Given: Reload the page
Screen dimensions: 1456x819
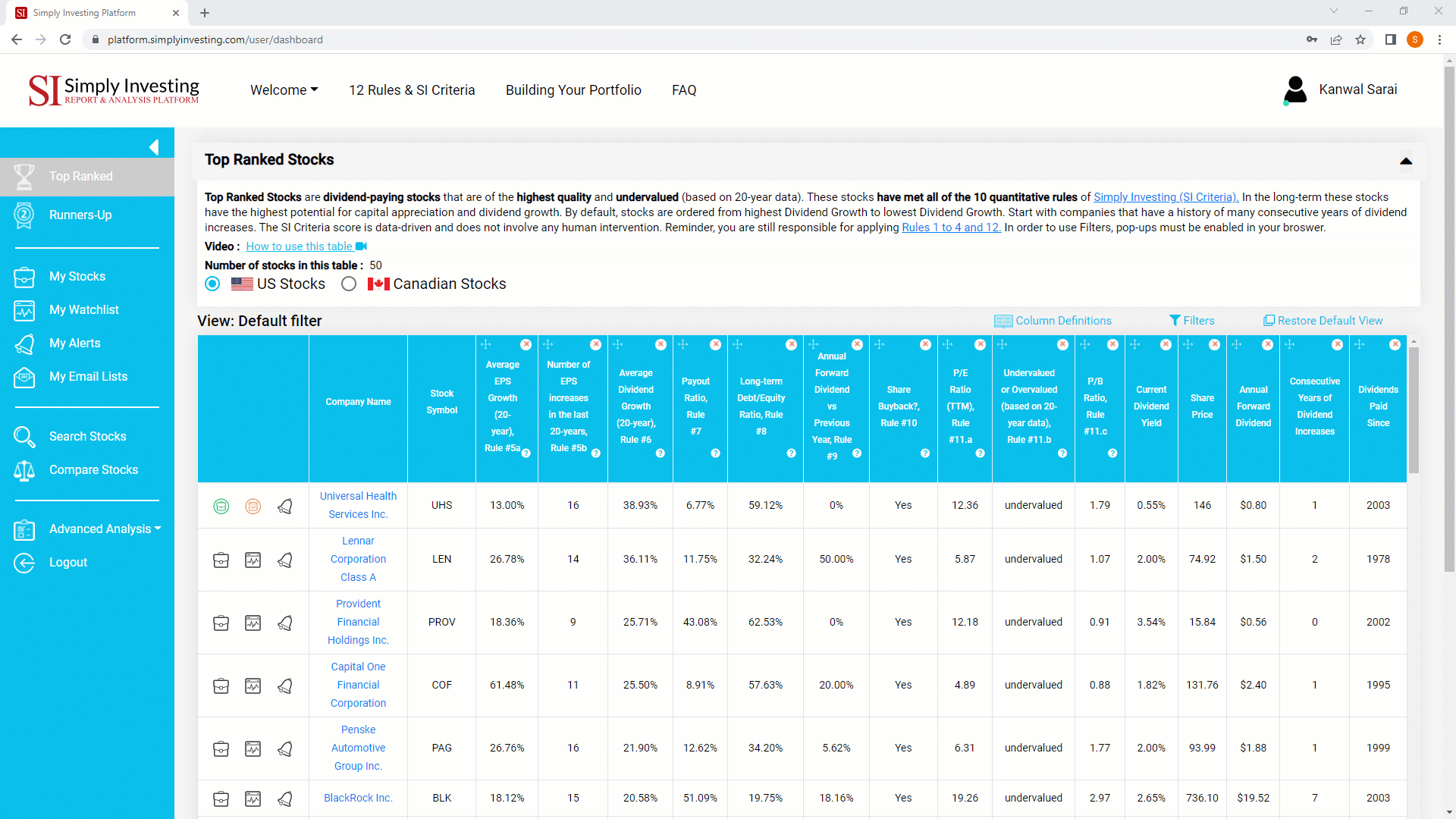Looking at the screenshot, I should tap(65, 39).
